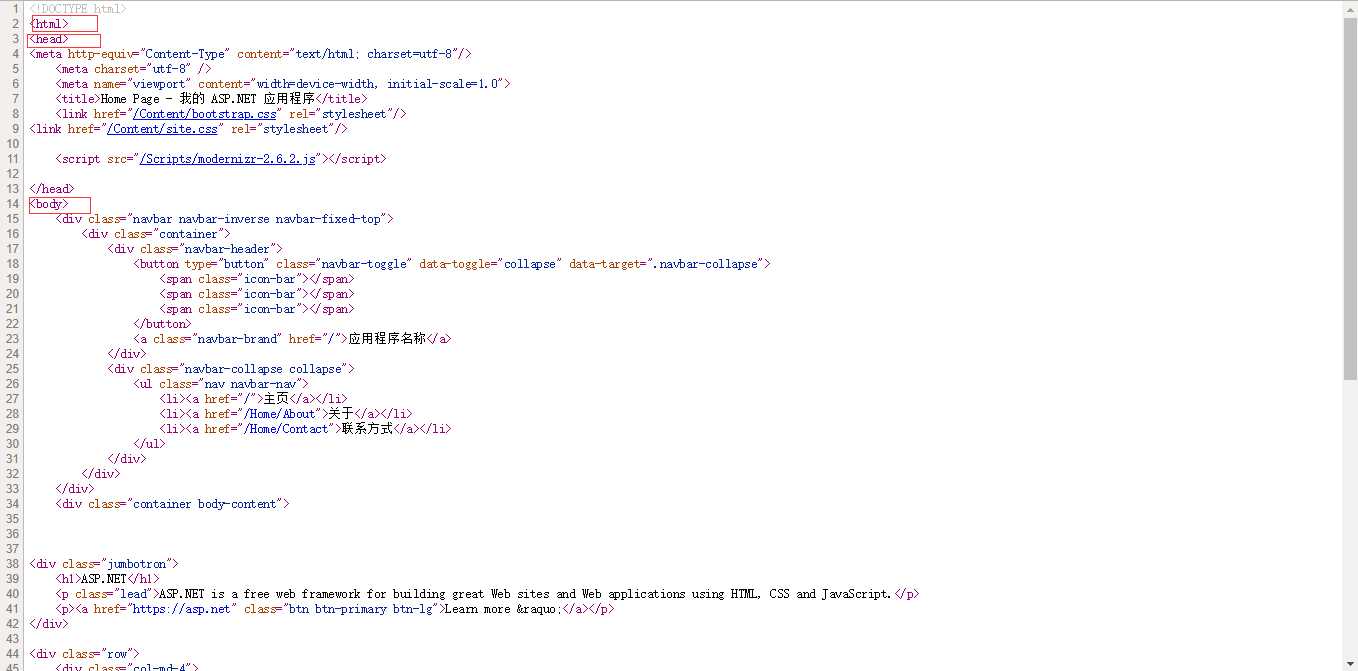1358x671 pixels.
Task: Follow the /Scripts/modernizr-2.6.2.js script link
Action: [228, 159]
